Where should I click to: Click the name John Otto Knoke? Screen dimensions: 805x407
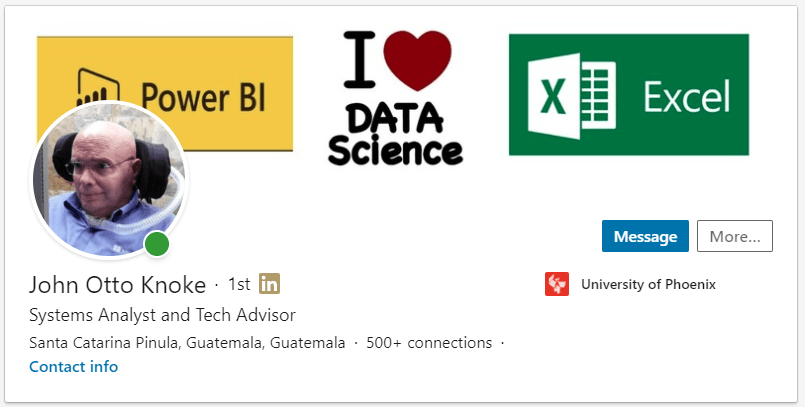click(x=117, y=284)
